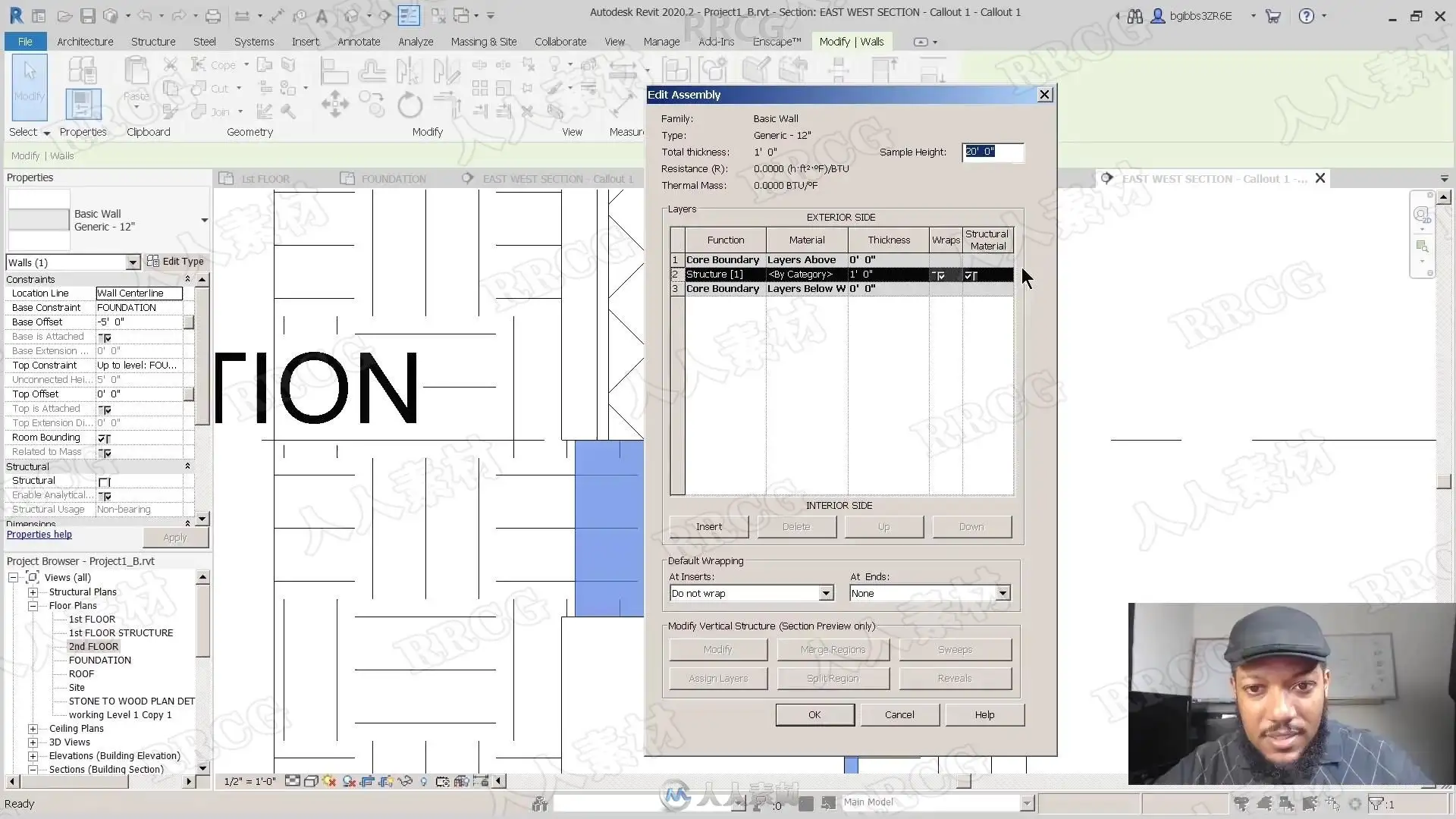The width and height of the screenshot is (1456, 819).
Task: Expand the Ceiling Plans tree node
Action: tap(33, 729)
